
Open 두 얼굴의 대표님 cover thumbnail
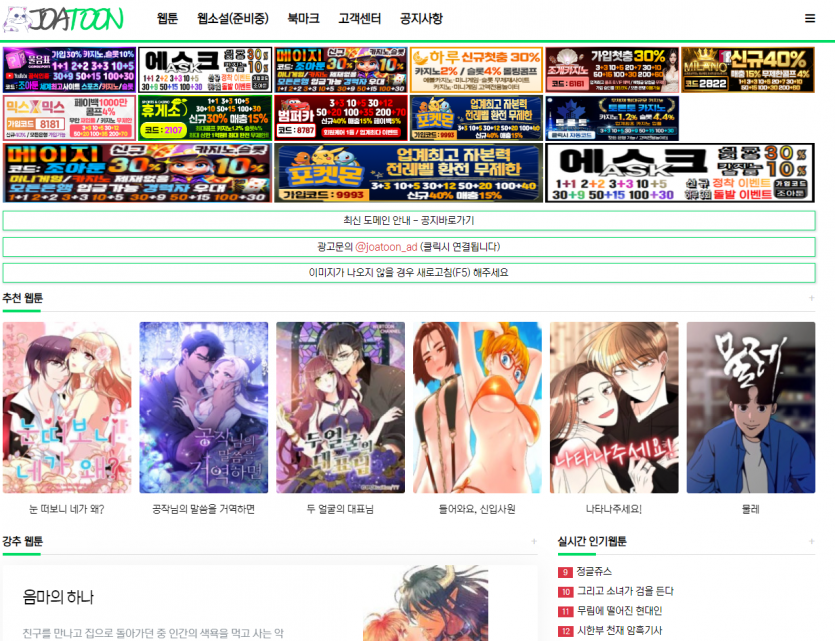point(340,407)
